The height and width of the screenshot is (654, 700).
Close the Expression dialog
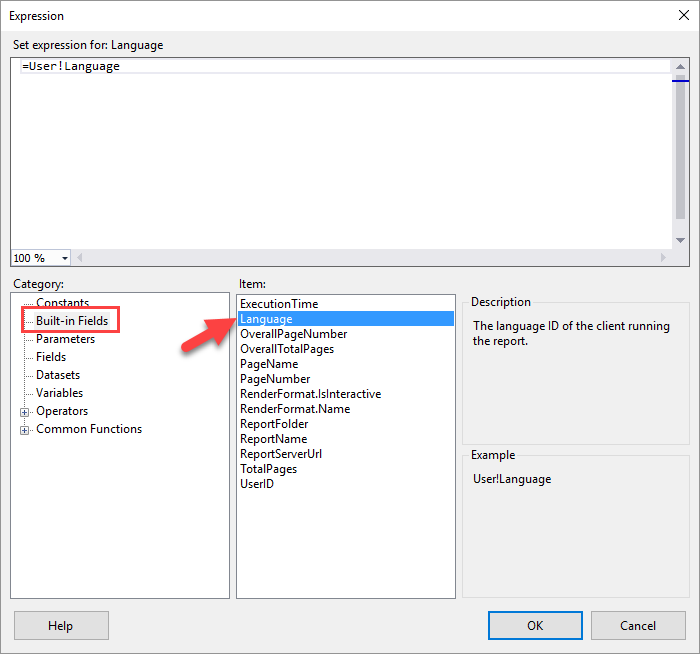(683, 15)
